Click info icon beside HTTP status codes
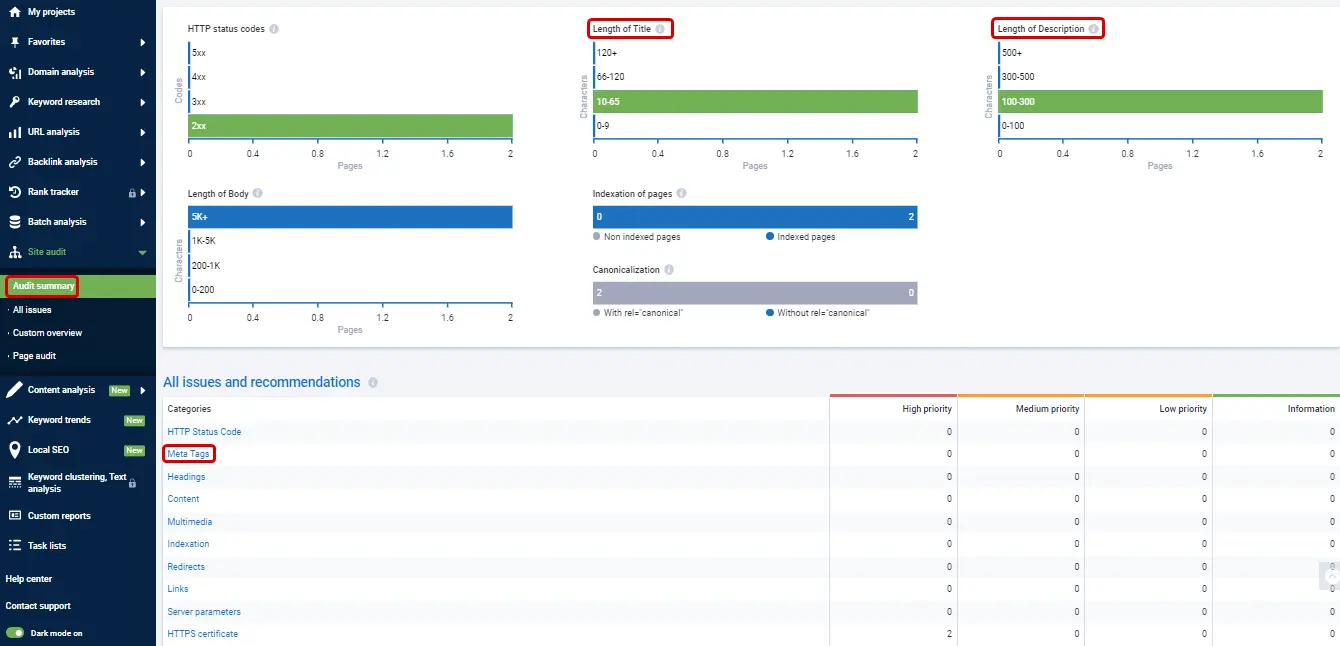The image size is (1340, 646). coord(274,29)
